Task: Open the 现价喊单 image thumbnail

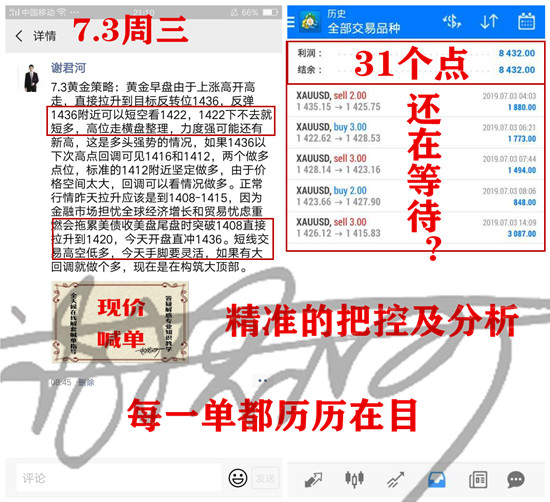Action: pos(120,322)
